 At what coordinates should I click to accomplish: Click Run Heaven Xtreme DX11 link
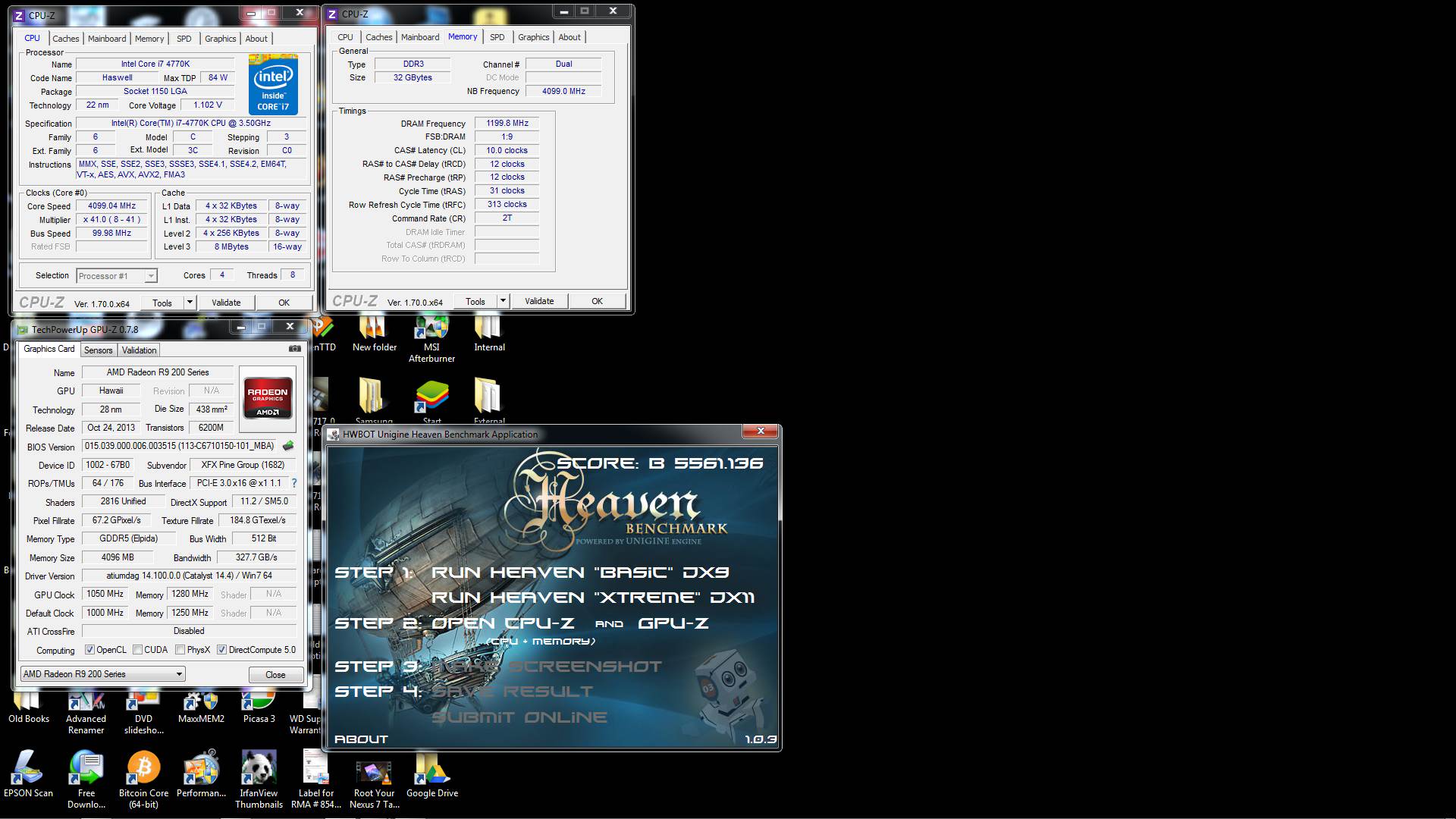click(593, 598)
